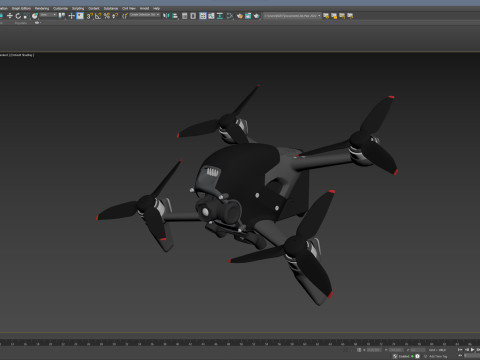Open Edit Named Selection Sets

pos(125,16)
